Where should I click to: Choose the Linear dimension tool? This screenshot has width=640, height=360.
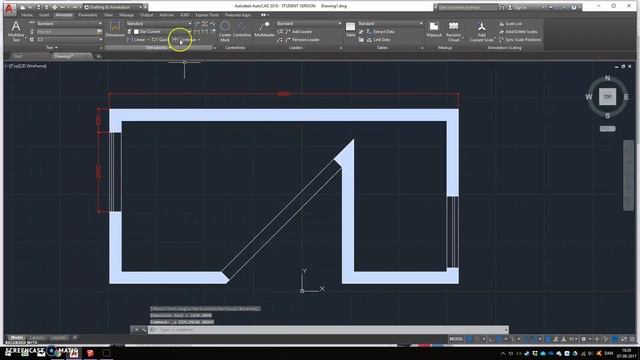pos(137,40)
